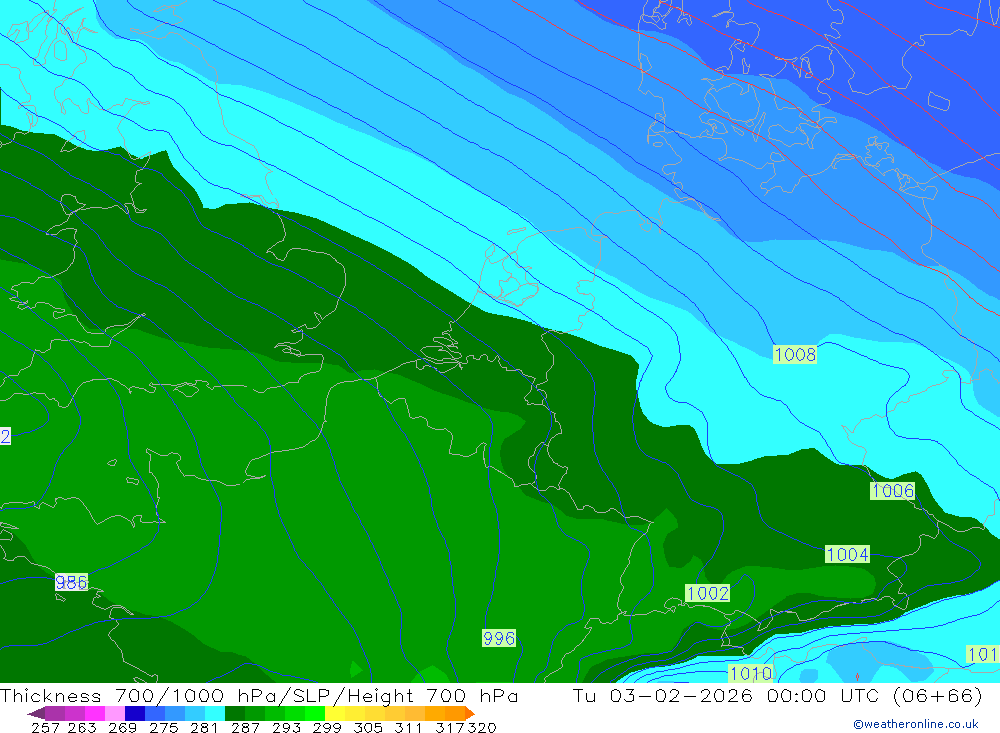Click the orange right arrow of legend
This screenshot has height=733, width=1000.
coord(470,713)
